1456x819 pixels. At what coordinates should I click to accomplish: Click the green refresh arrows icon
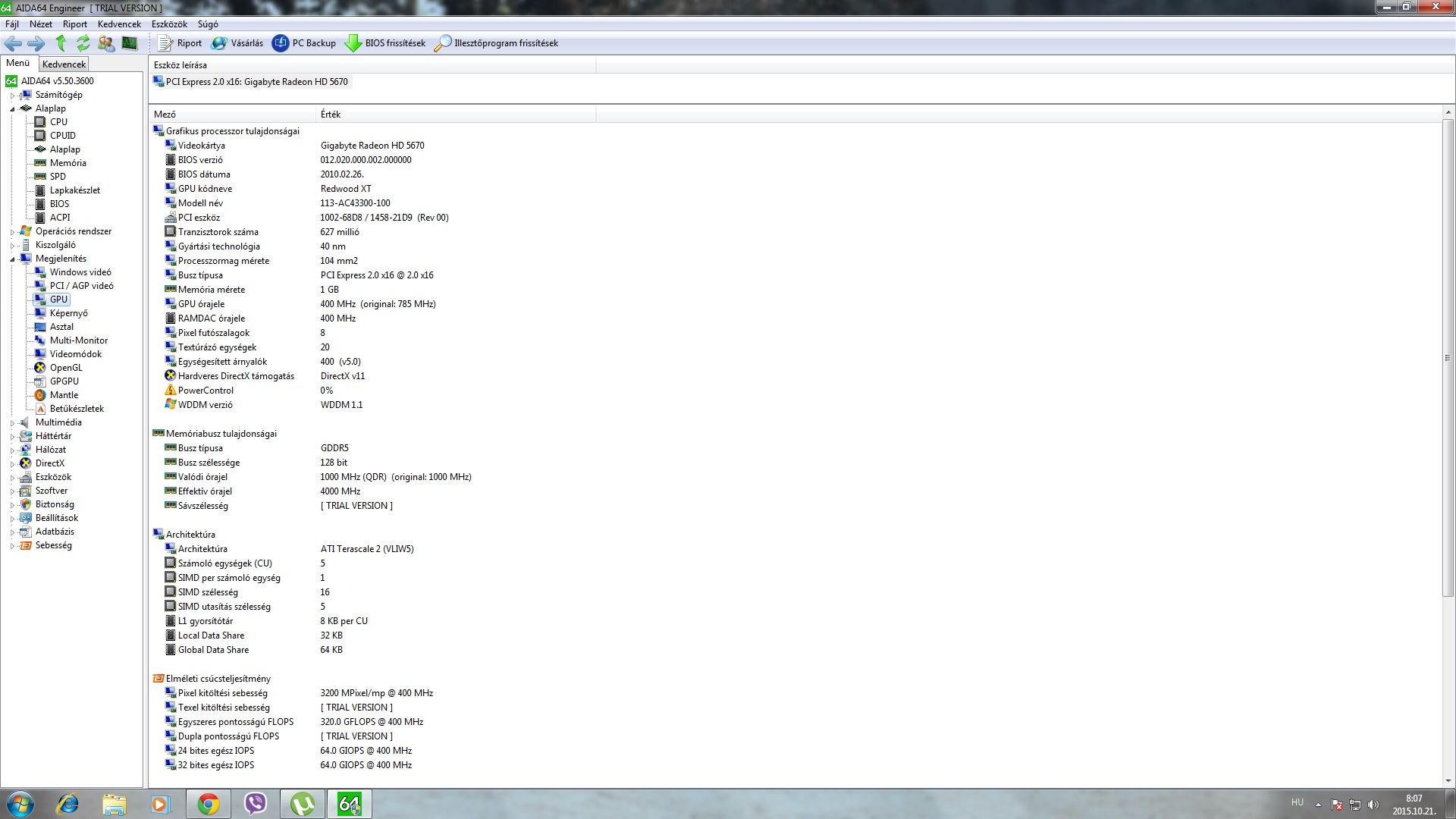click(83, 43)
